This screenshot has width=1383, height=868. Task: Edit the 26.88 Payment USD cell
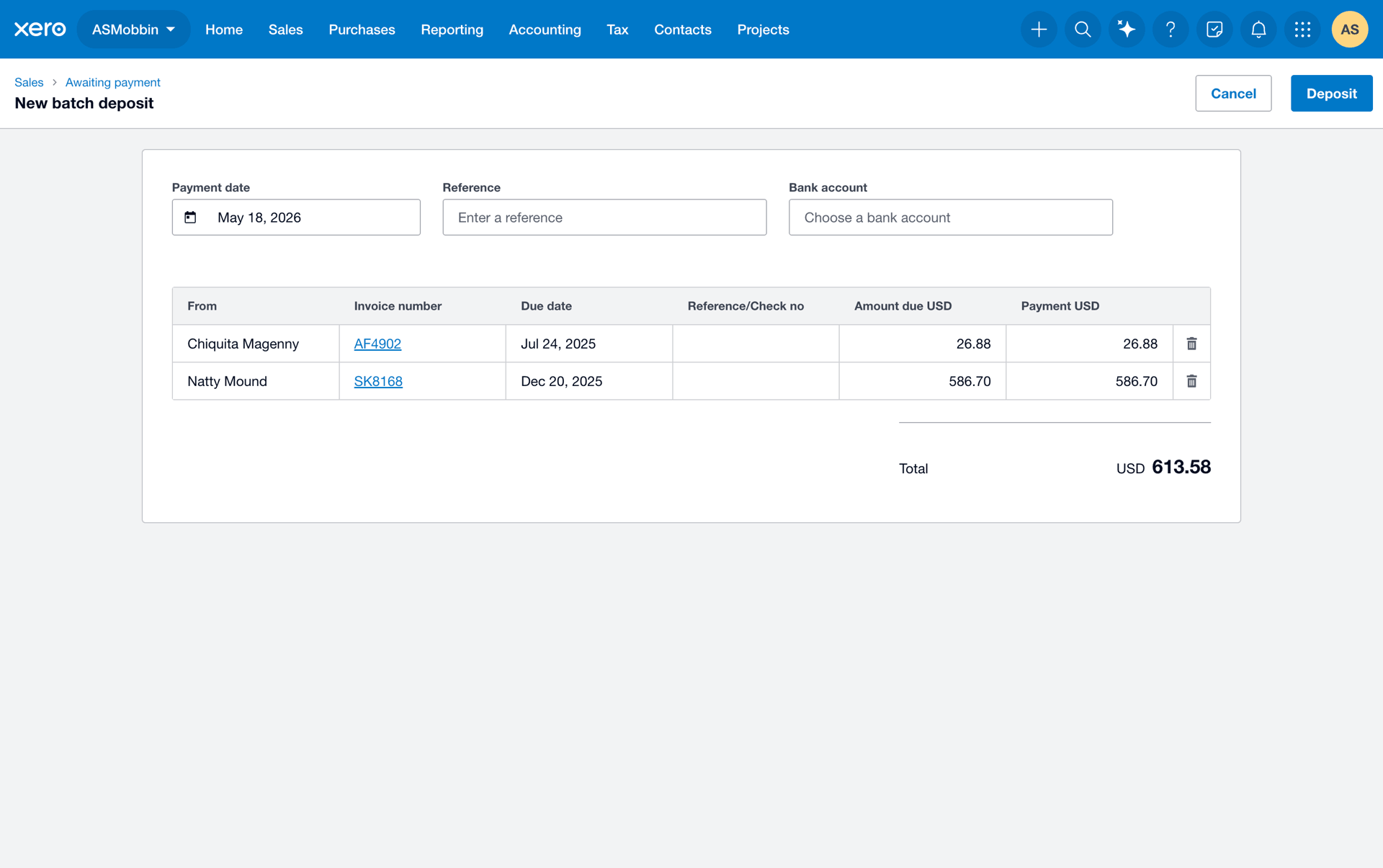tap(1089, 344)
